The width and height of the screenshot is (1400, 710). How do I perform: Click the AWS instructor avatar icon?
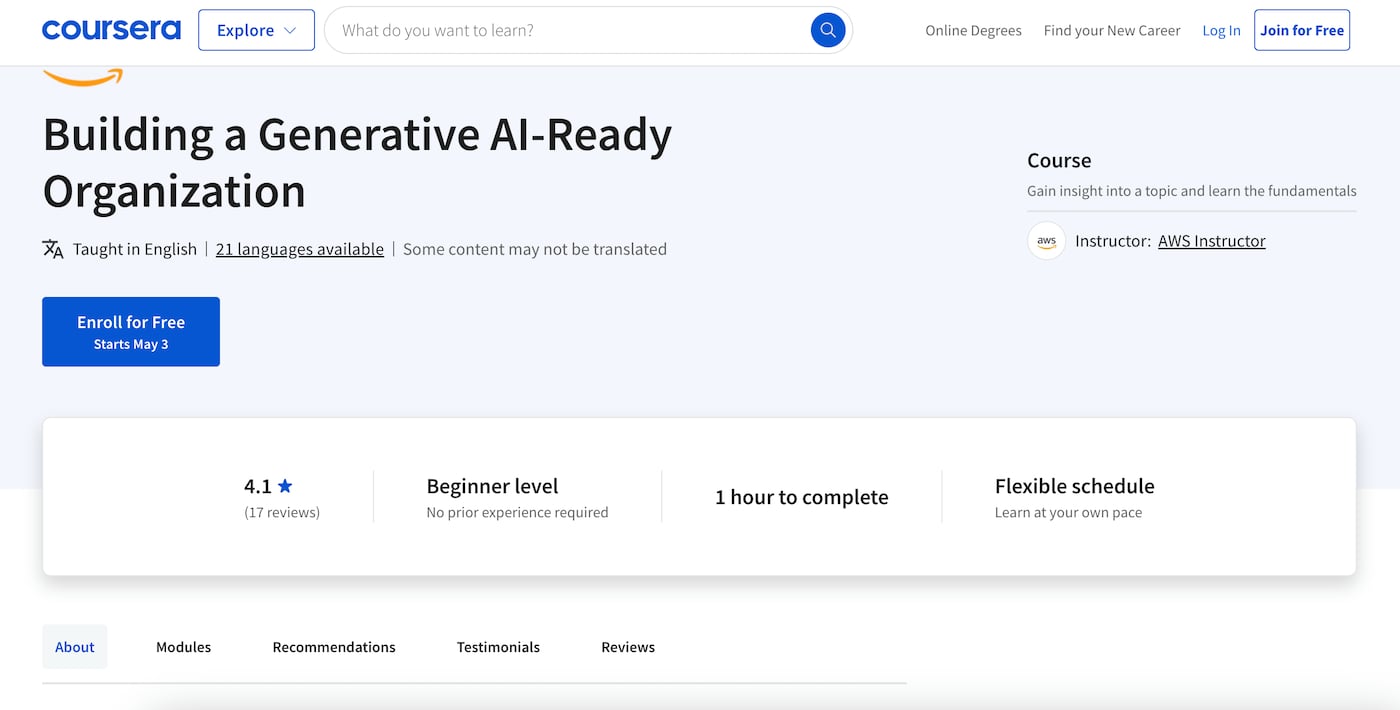pyautogui.click(x=1046, y=241)
